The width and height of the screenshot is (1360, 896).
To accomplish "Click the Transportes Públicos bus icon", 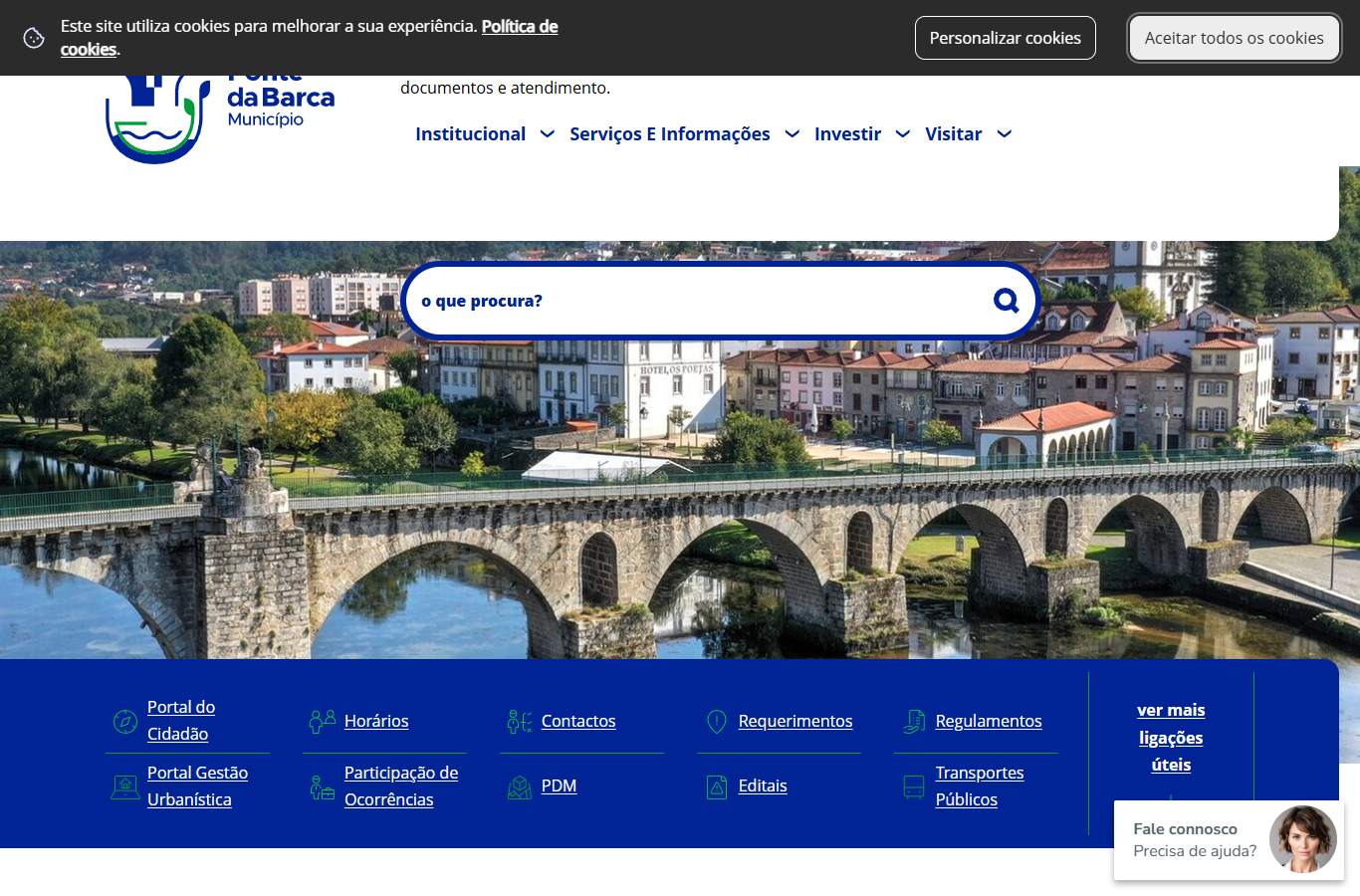I will (913, 787).
